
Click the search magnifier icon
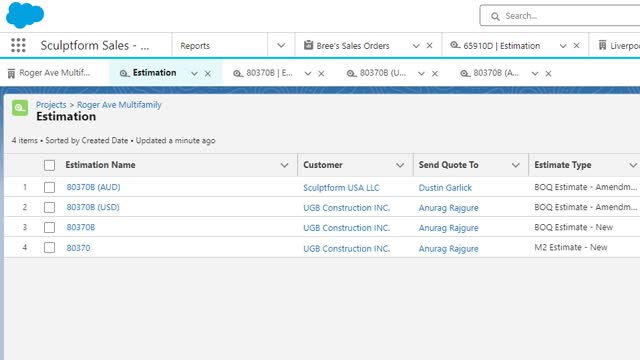(495, 16)
